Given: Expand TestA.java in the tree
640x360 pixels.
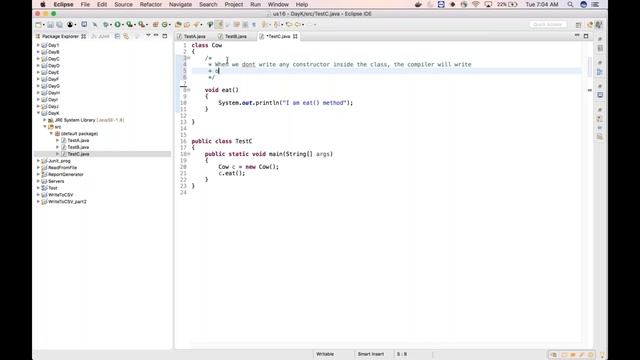Looking at the screenshot, I should (x=58, y=140).
